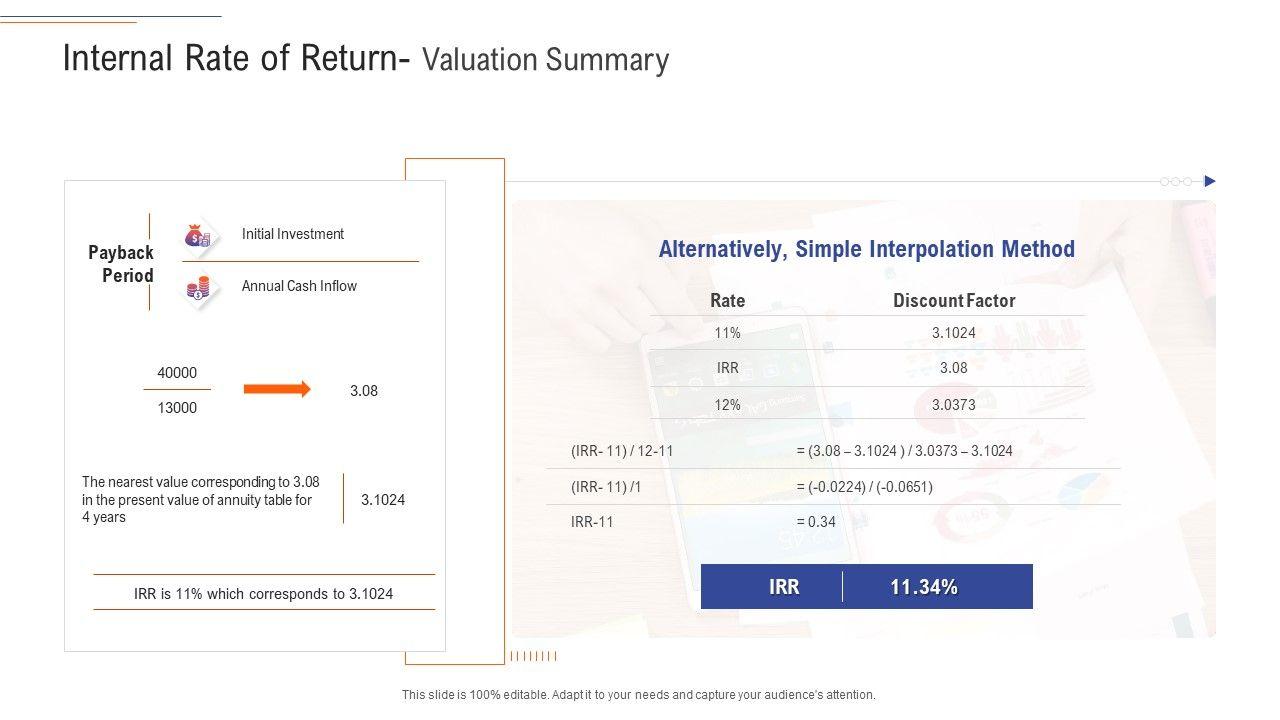Click the 'Valuation Summary' subtitle text
Viewport: 1280px width, 720px height.
(x=545, y=60)
